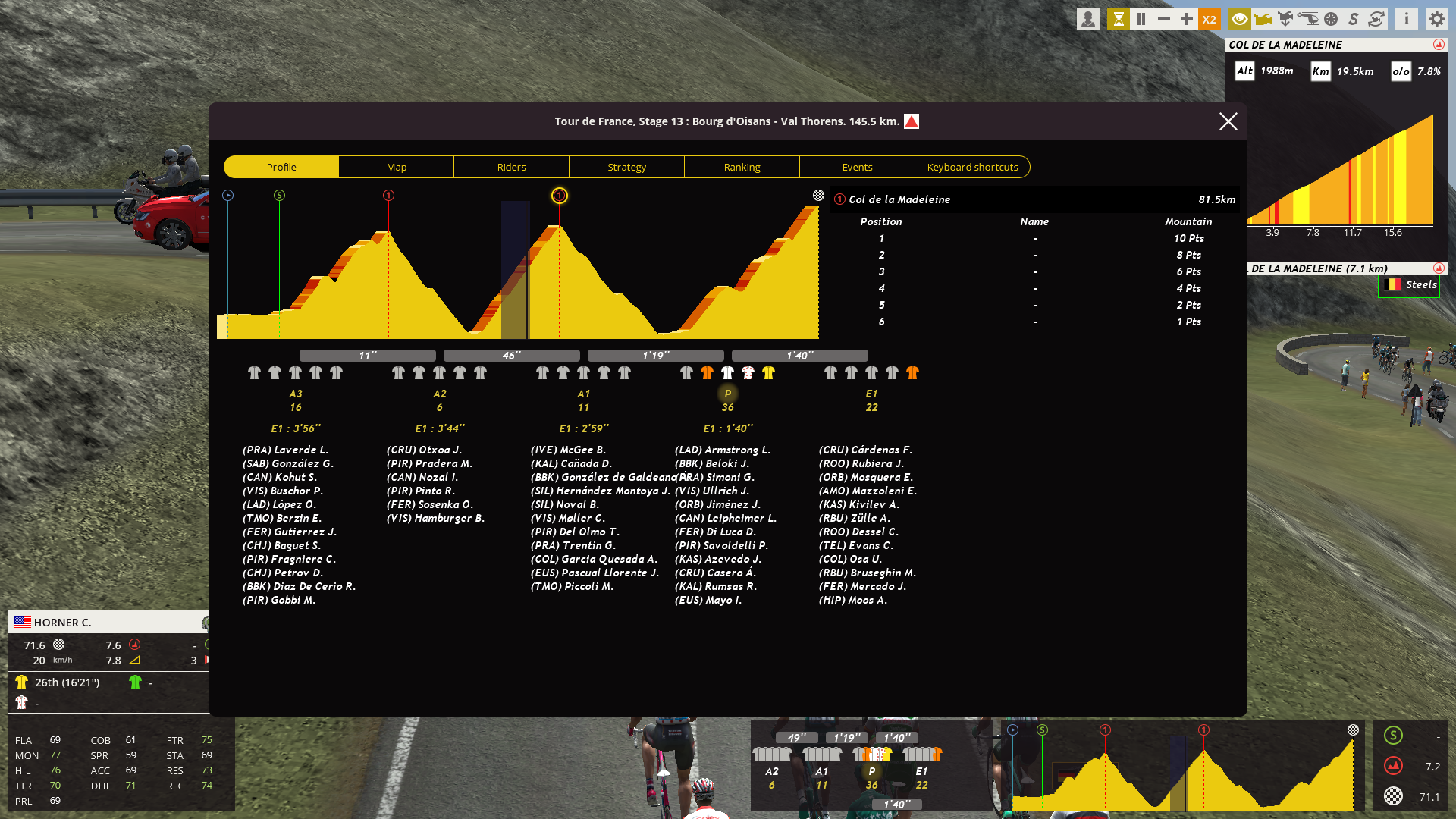Screen dimensions: 1456x819
Task: Switch to the camera with the down arrow
Action: 1285,19
